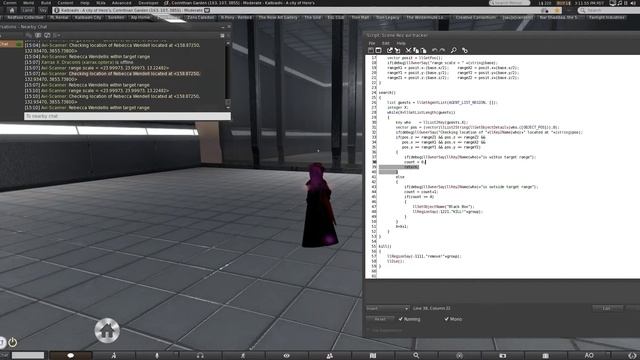Screen dimensions: 640x360
Task: Click the Land button in the navigation bar
Action: (x=28, y=10)
